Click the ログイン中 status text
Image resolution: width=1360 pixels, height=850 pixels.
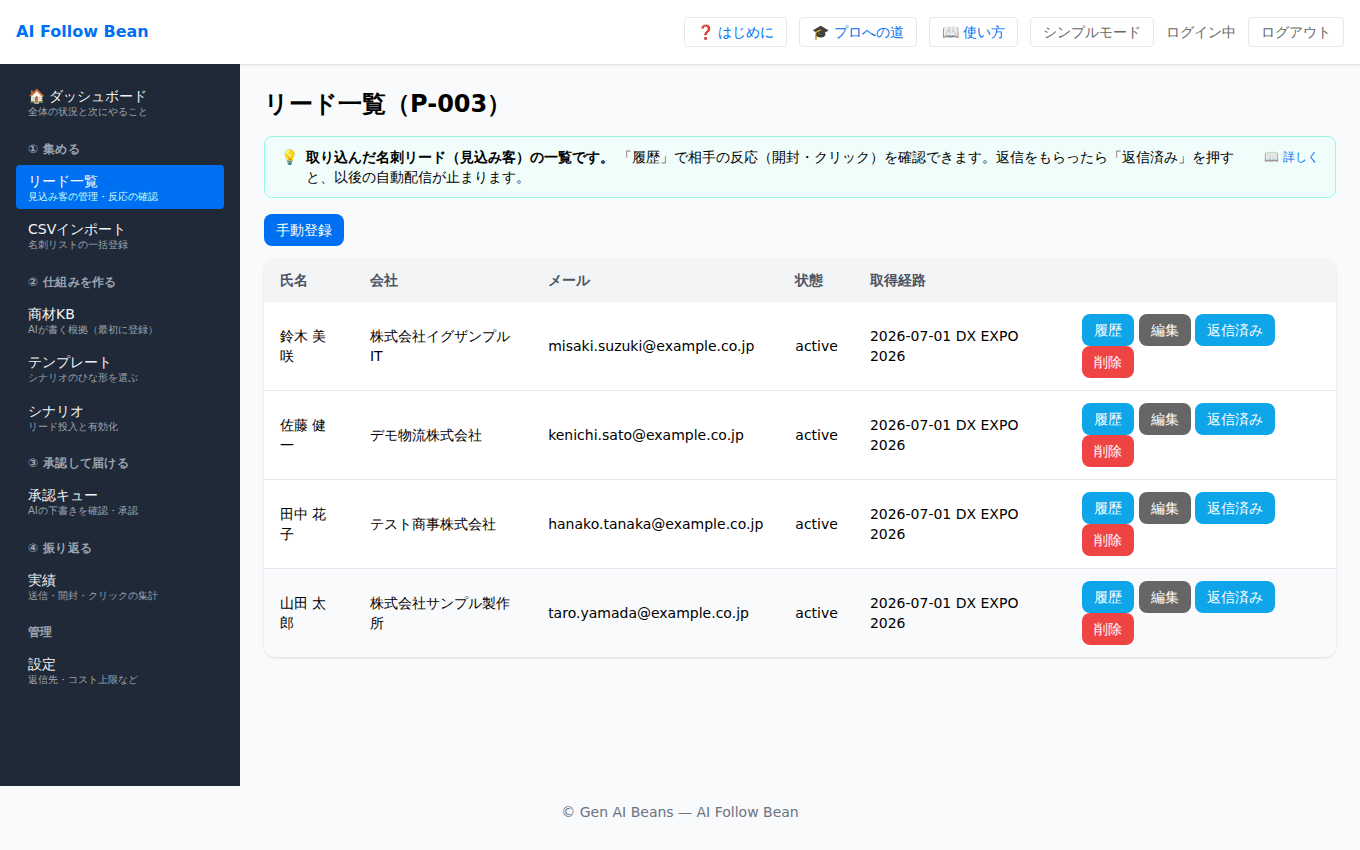coord(1201,32)
